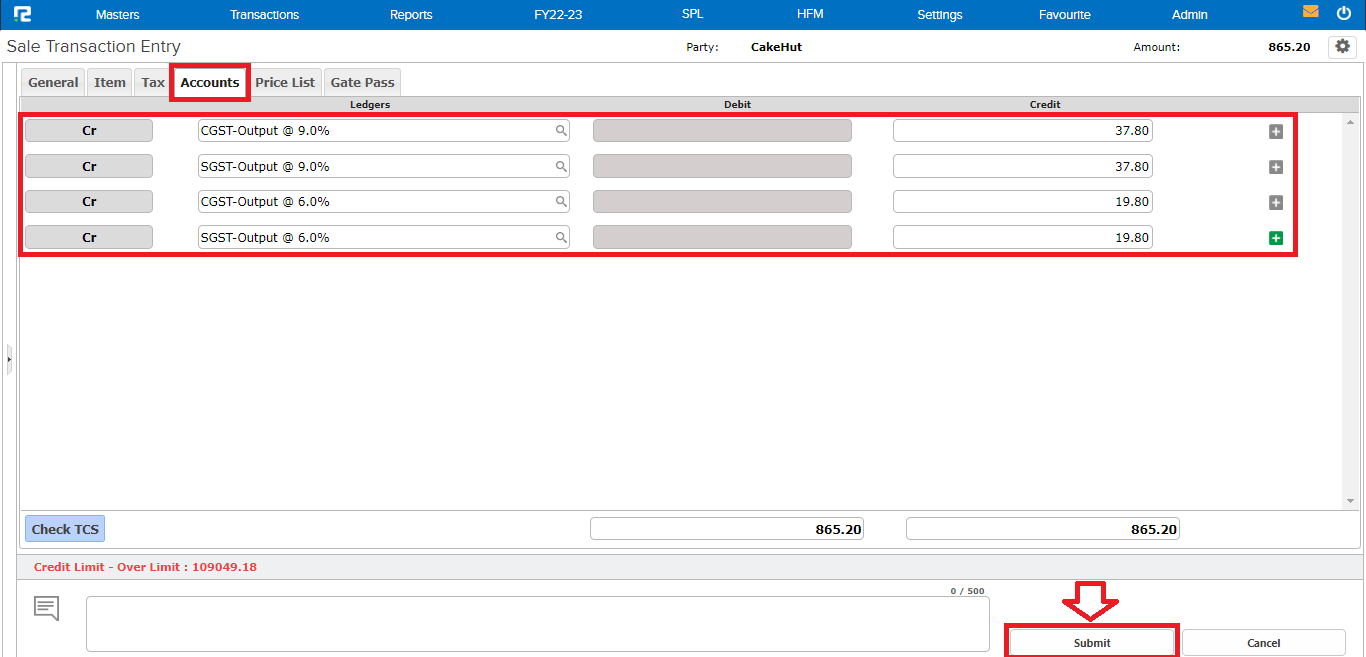Viewport: 1366px width, 657px height.
Task: Click the application logo at top-left
Action: tap(22, 13)
